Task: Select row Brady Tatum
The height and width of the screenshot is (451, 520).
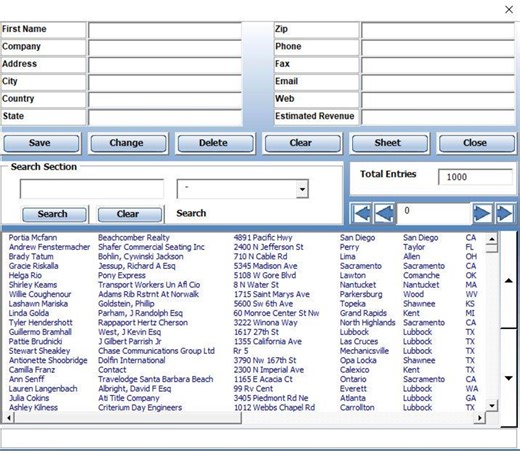Action: [245, 257]
